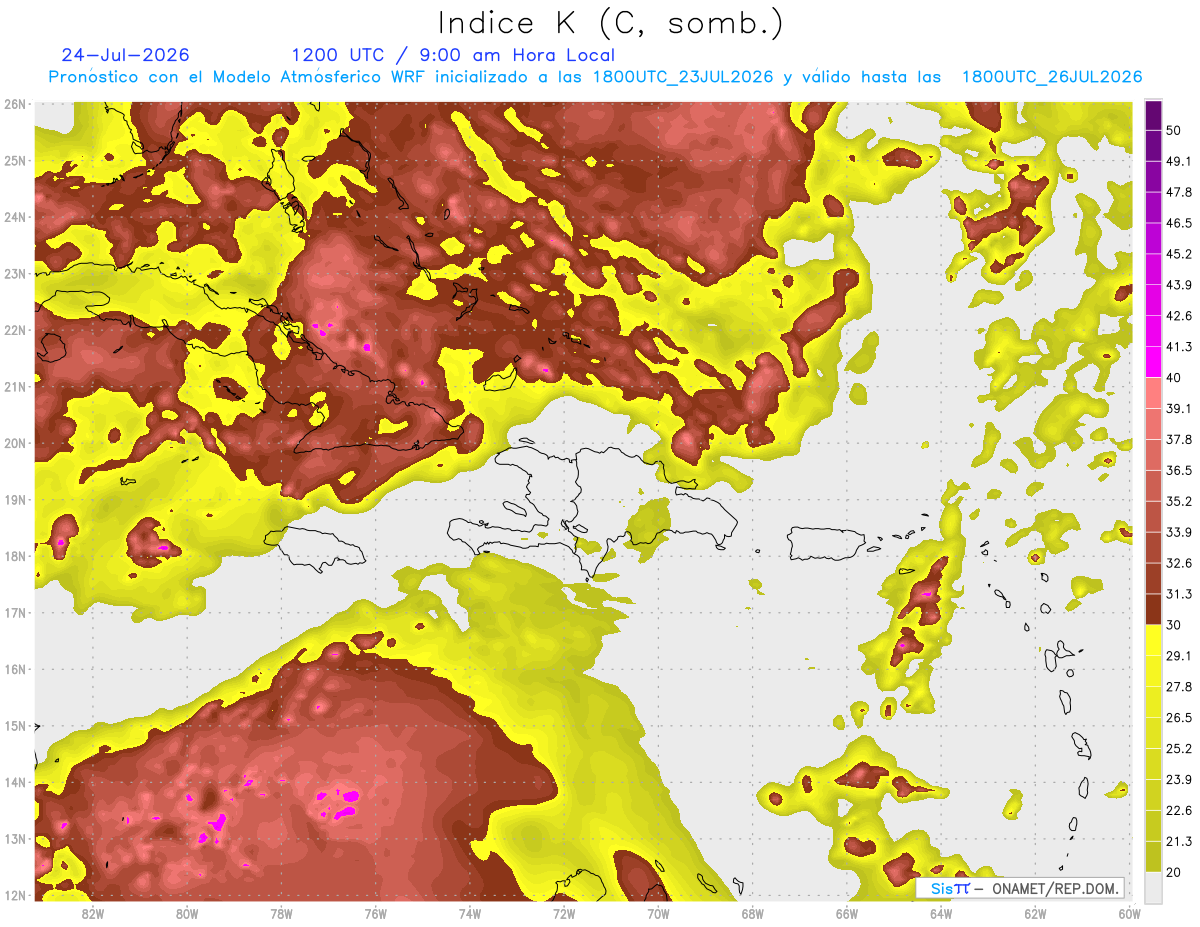Select the legend value "21.3"
The width and height of the screenshot is (1200, 927).
1179,842
